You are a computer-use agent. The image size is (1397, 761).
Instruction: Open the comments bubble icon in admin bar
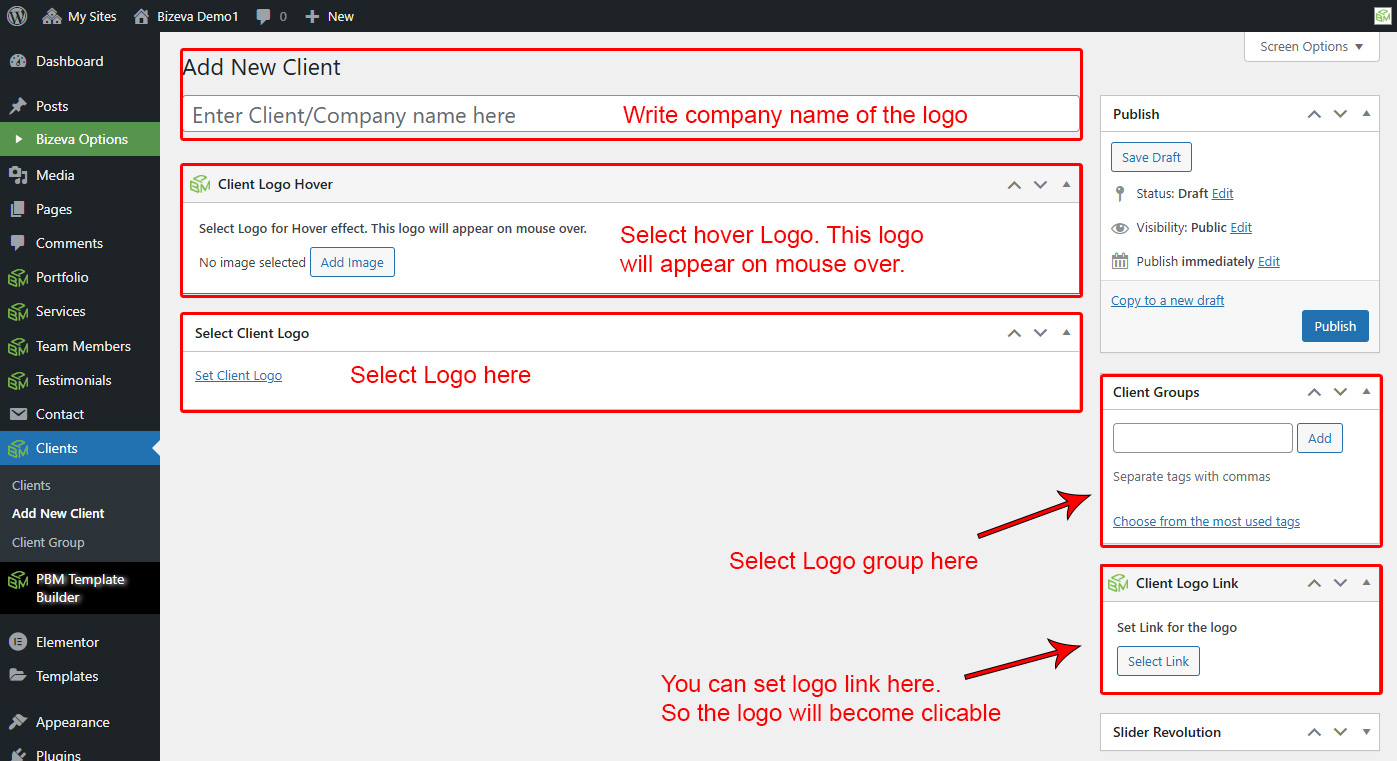(263, 17)
